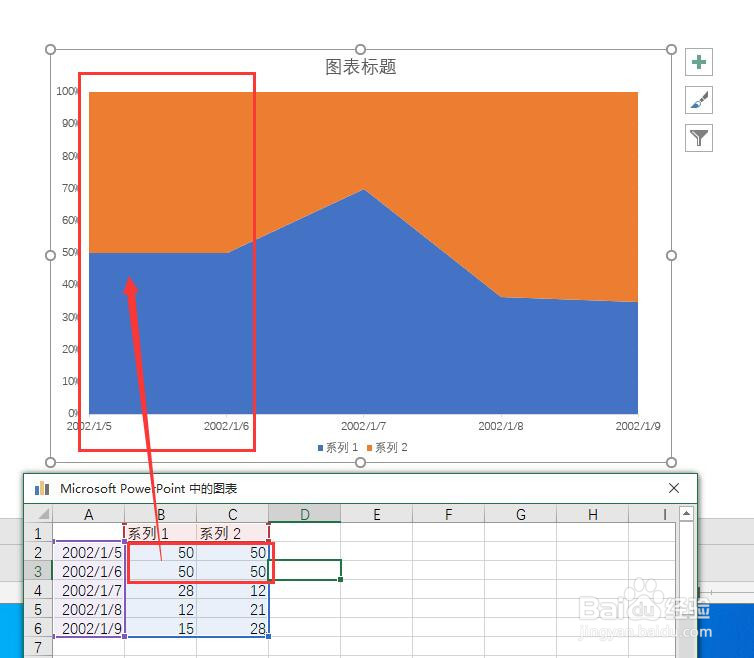Click cell C5 with value 21
This screenshot has height=658, width=754.
click(x=233, y=609)
